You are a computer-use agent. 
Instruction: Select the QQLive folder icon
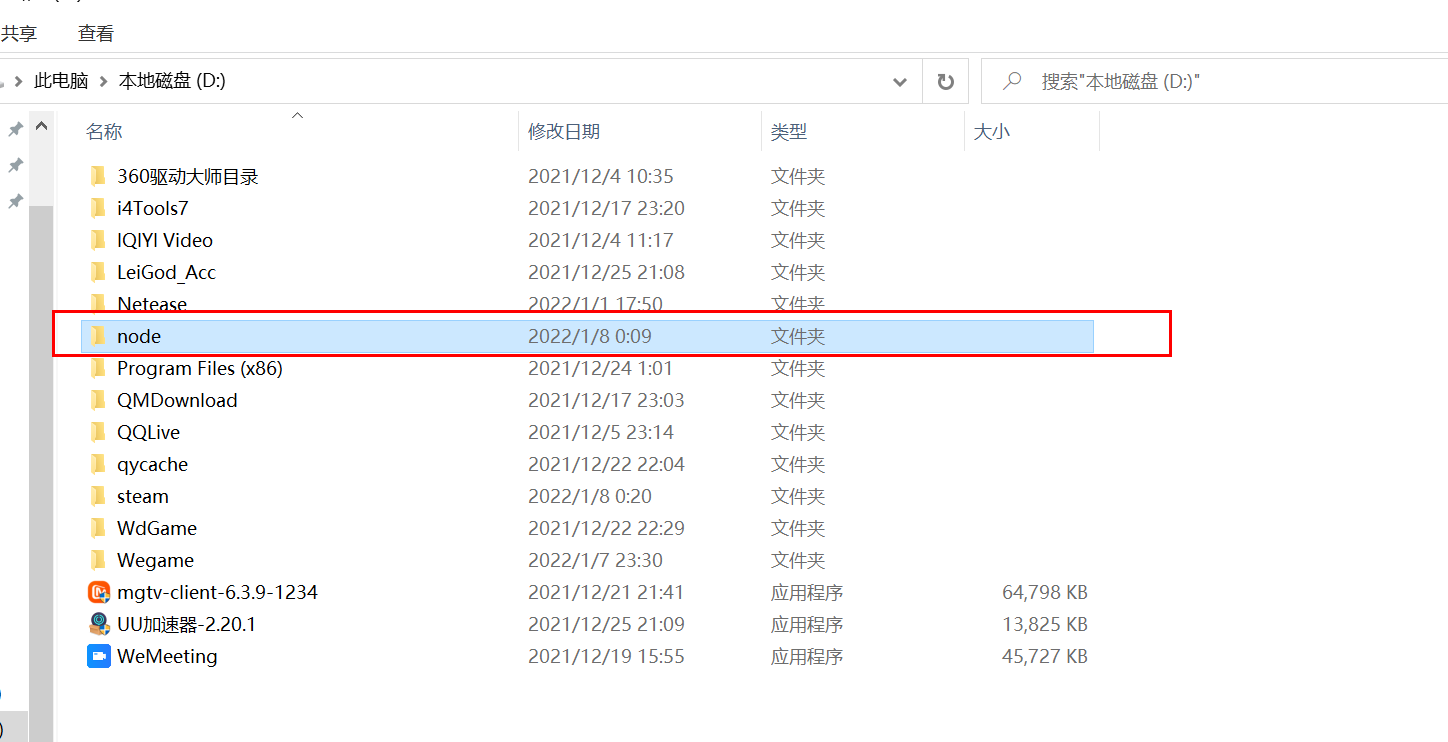pyautogui.click(x=98, y=432)
